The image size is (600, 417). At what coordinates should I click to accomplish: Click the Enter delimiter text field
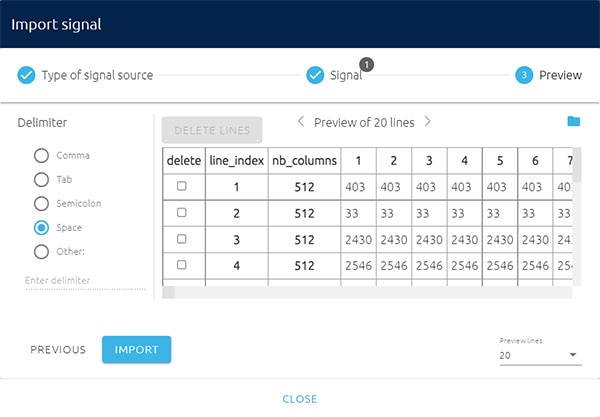tap(85, 281)
